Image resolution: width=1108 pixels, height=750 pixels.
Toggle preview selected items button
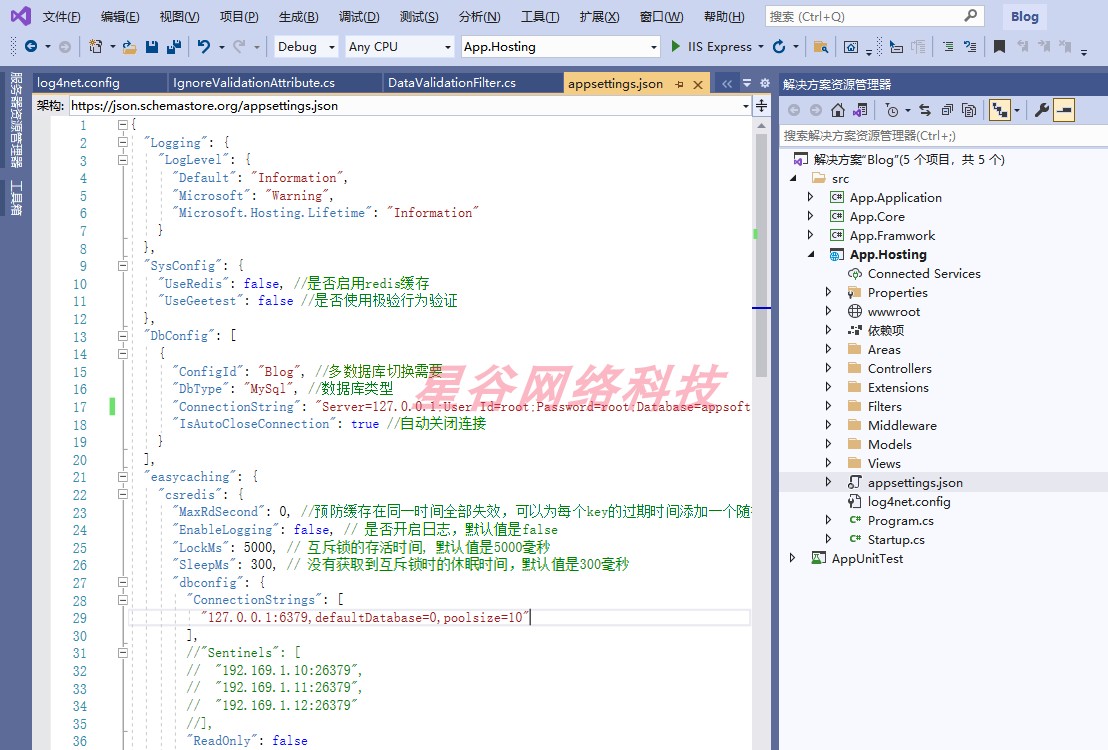tap(1064, 110)
